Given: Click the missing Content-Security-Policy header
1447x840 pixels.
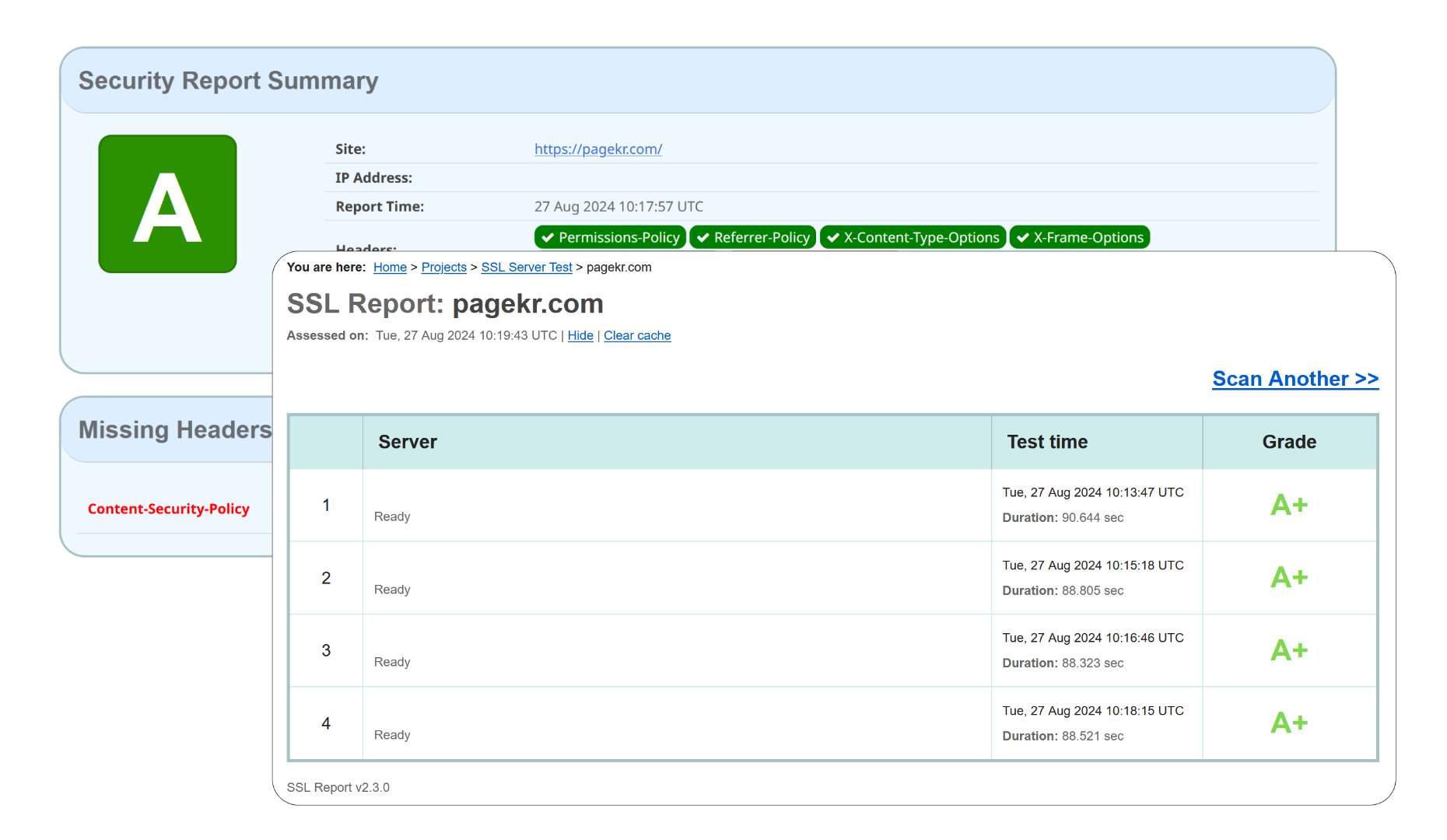Looking at the screenshot, I should (168, 509).
